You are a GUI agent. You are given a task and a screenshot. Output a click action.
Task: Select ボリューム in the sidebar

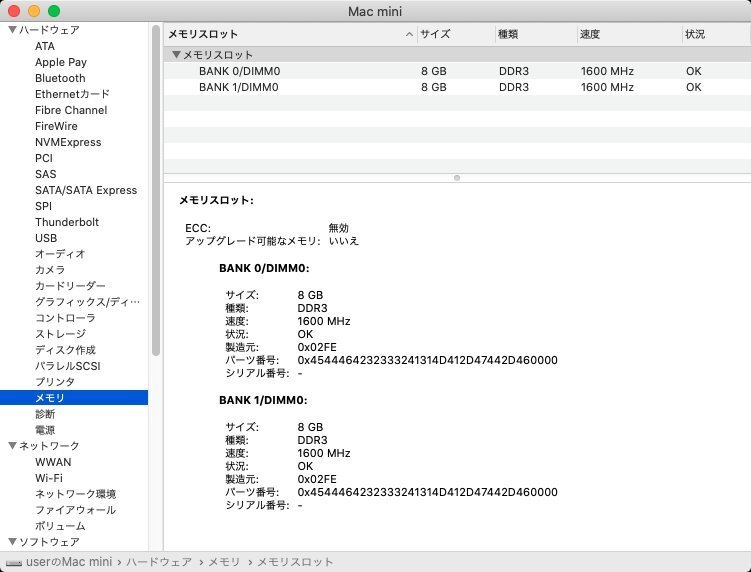point(60,526)
